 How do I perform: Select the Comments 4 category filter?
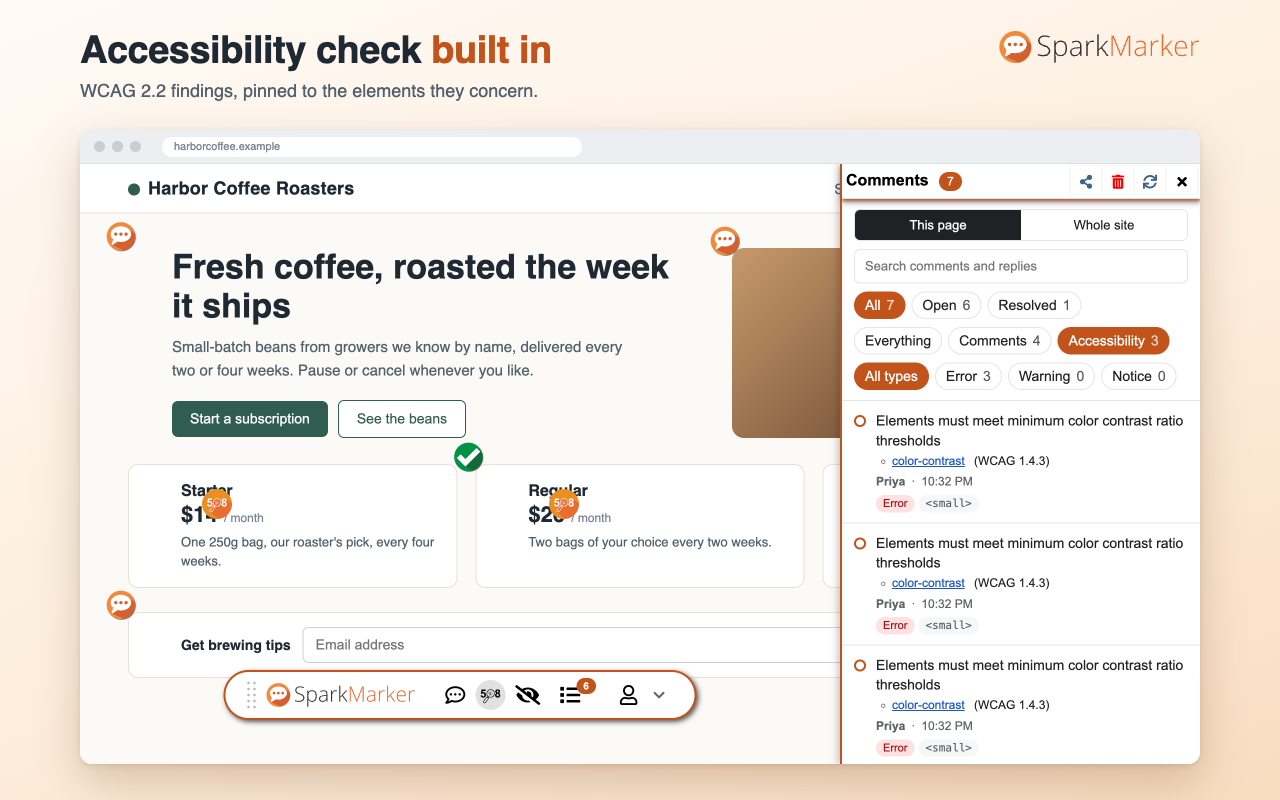(x=999, y=341)
